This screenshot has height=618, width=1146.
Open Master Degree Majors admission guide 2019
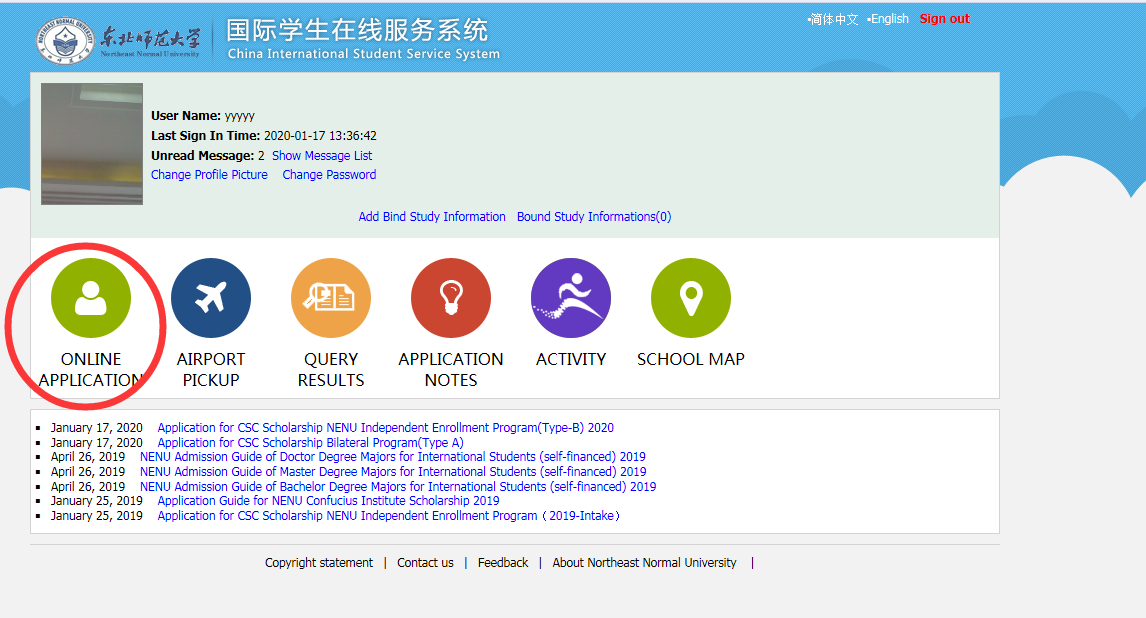tap(393, 472)
